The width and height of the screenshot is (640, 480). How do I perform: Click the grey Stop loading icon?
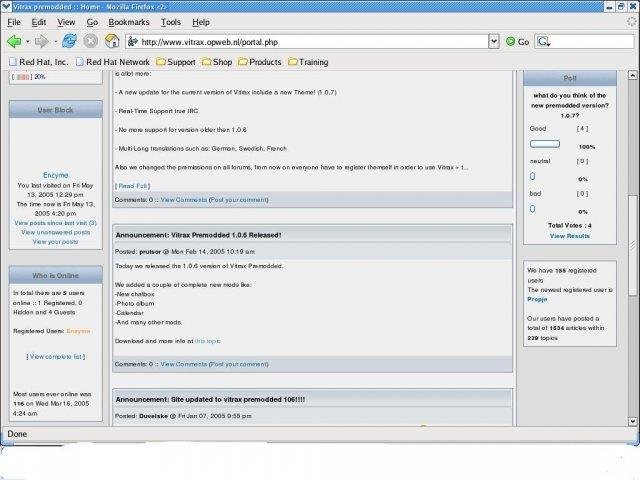pos(91,41)
